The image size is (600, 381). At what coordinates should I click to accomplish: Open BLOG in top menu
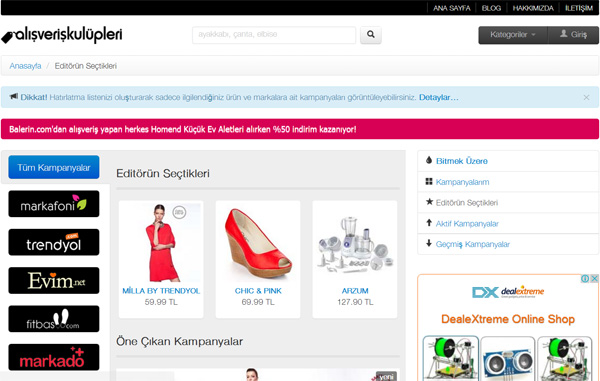[x=491, y=8]
